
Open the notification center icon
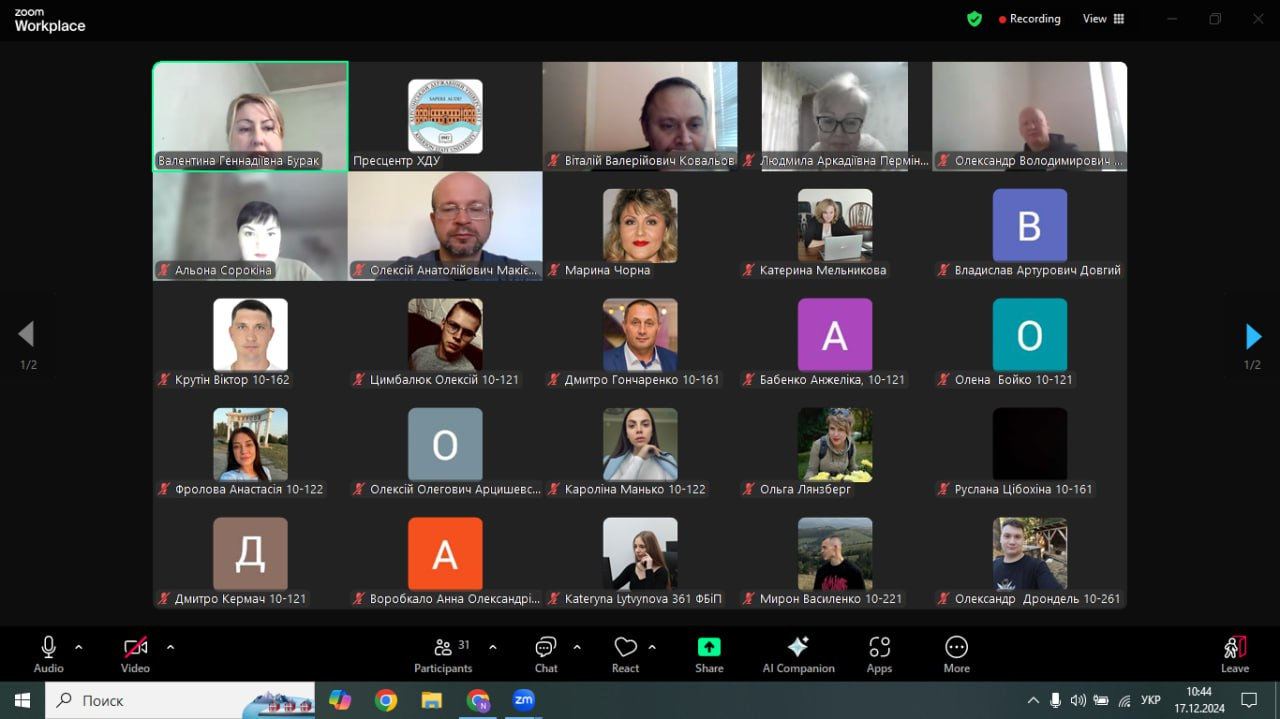pyautogui.click(x=1248, y=700)
